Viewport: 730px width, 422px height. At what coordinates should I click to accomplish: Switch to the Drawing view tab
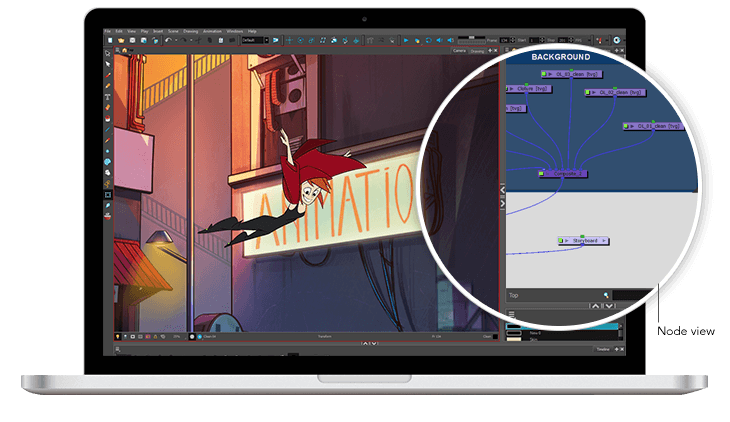click(x=477, y=51)
